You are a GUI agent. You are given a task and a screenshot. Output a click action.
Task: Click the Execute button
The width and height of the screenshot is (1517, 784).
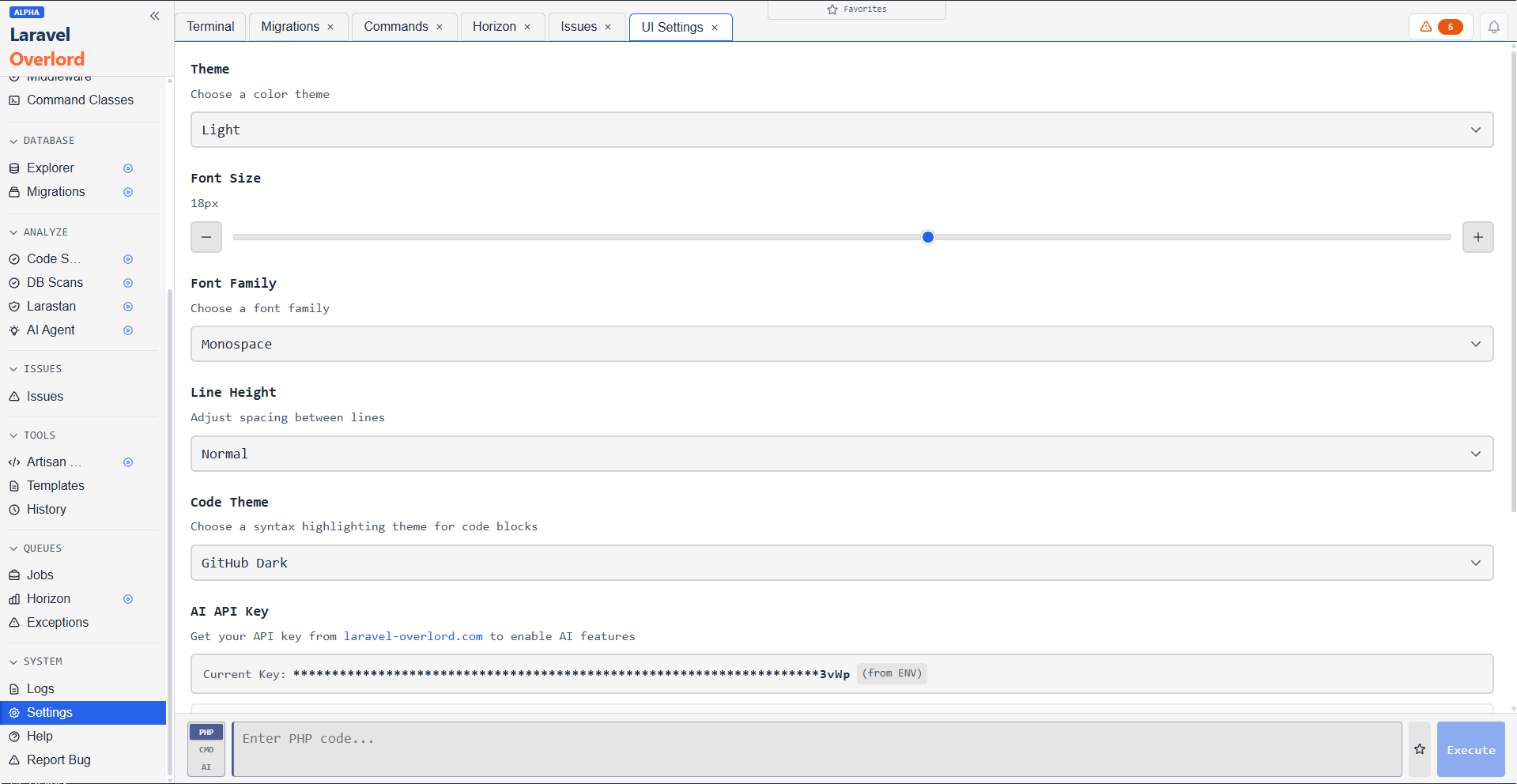[1470, 749]
